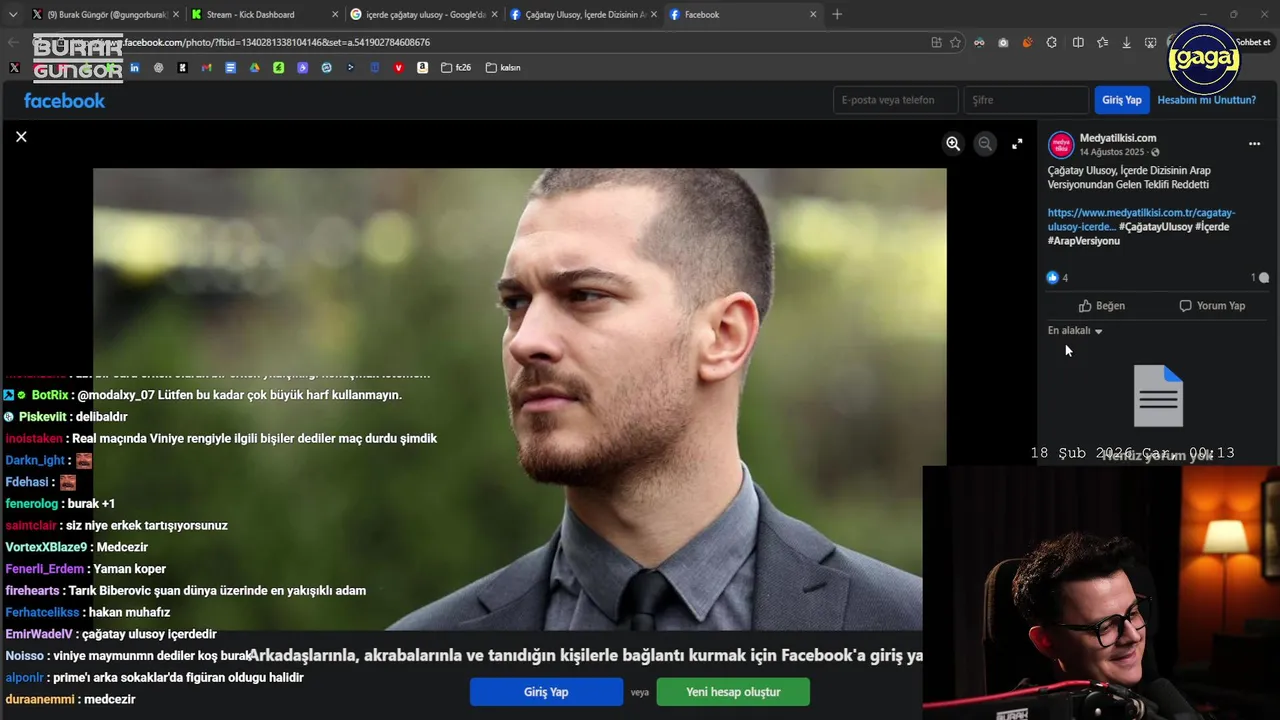
Task: Close the Google search tab
Action: [494, 15]
